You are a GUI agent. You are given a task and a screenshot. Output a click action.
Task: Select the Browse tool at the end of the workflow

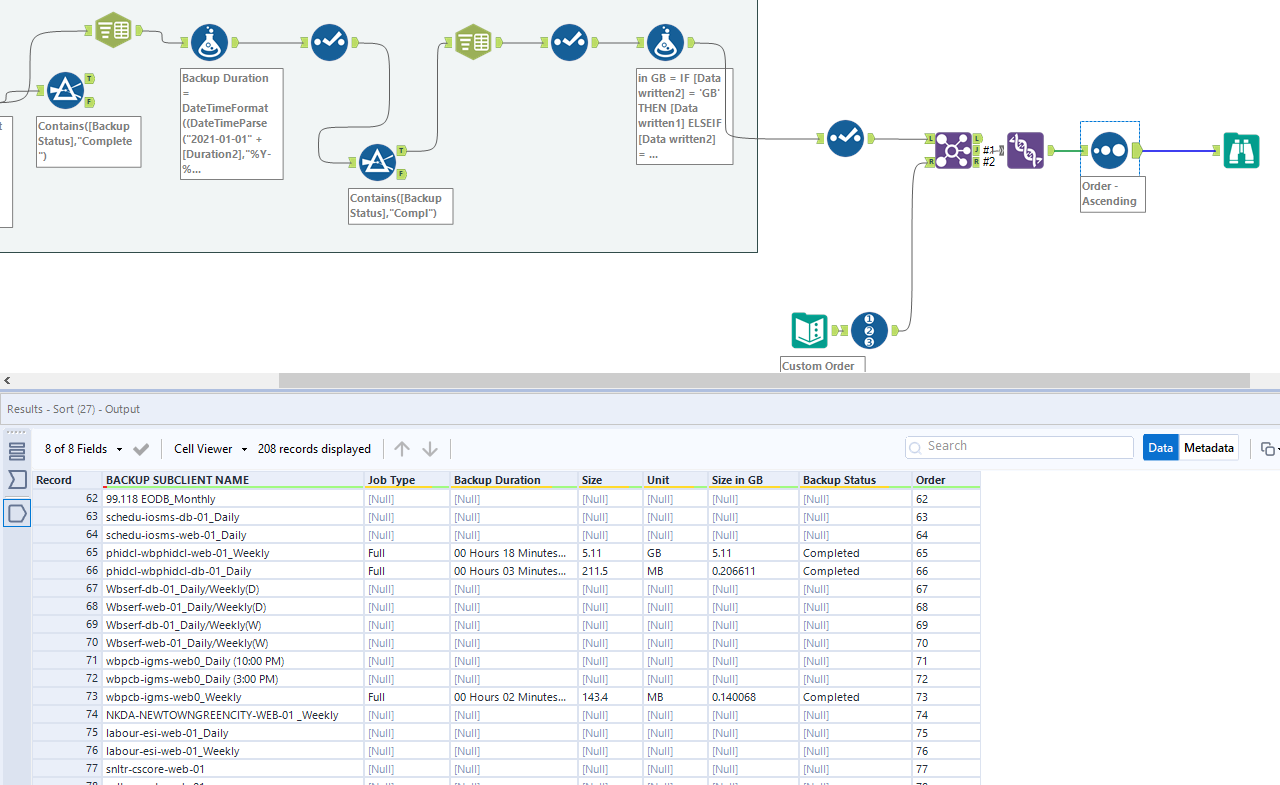point(1241,150)
